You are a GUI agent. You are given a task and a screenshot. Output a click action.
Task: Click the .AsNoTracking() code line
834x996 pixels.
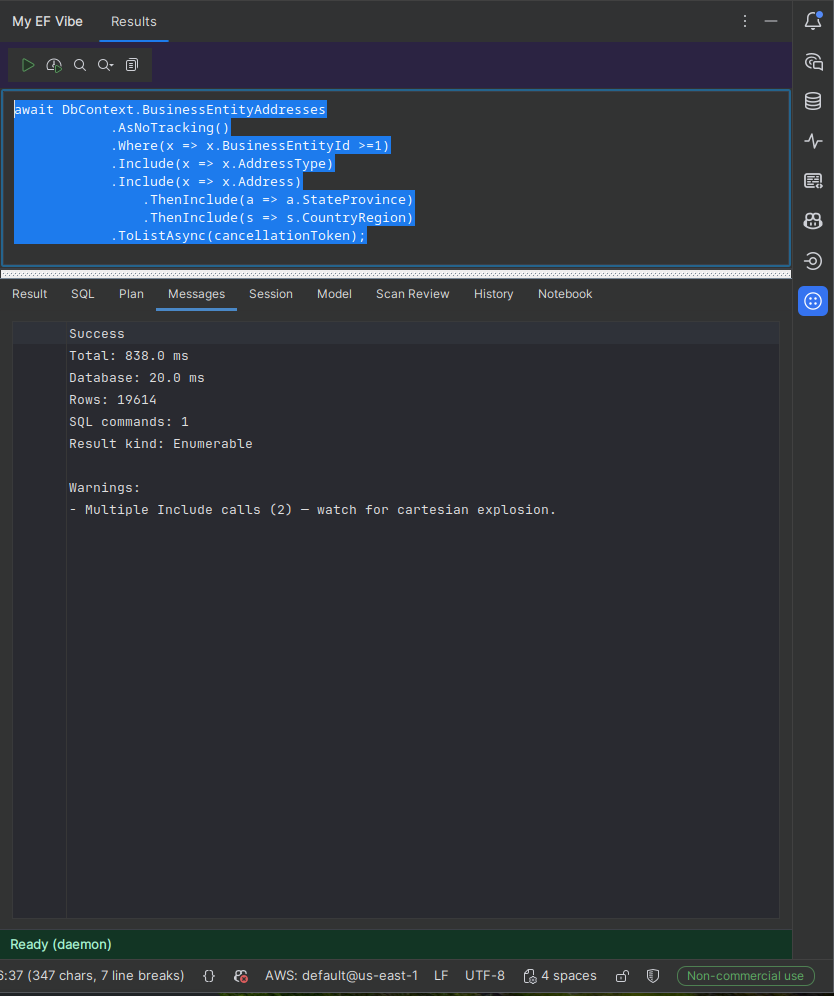[x=170, y=128]
